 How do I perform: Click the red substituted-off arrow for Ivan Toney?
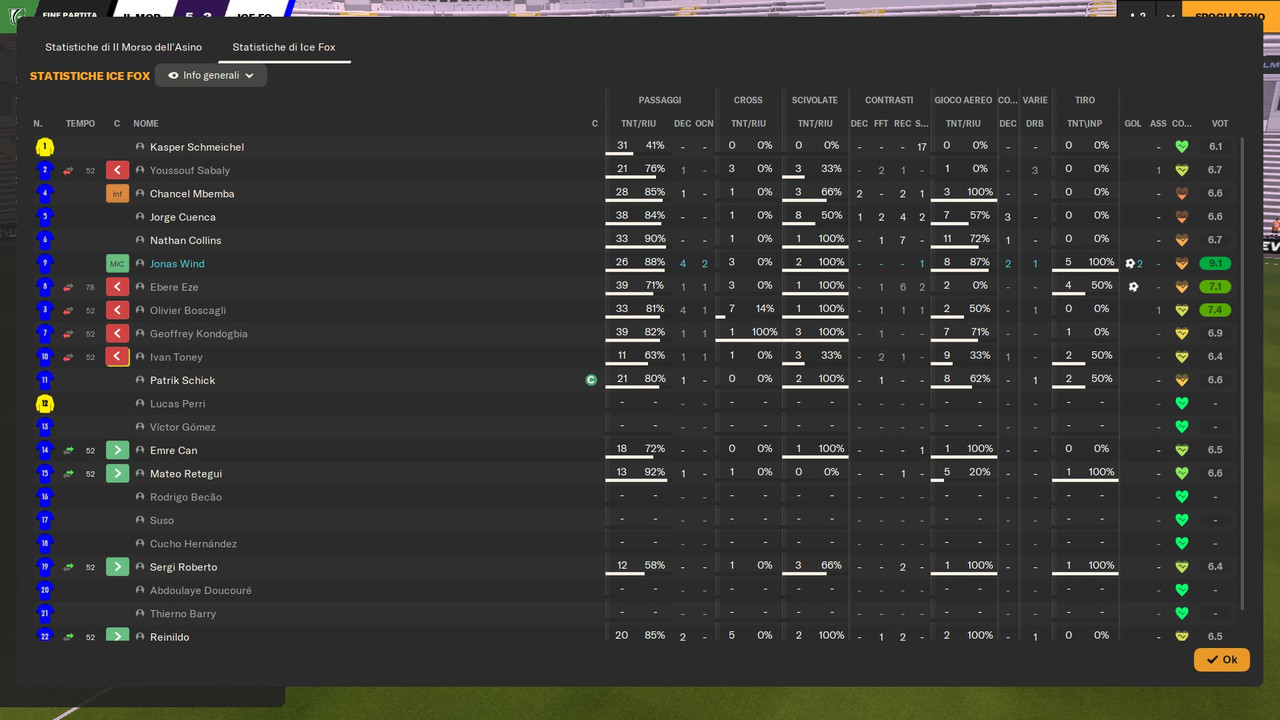pyautogui.click(x=118, y=357)
